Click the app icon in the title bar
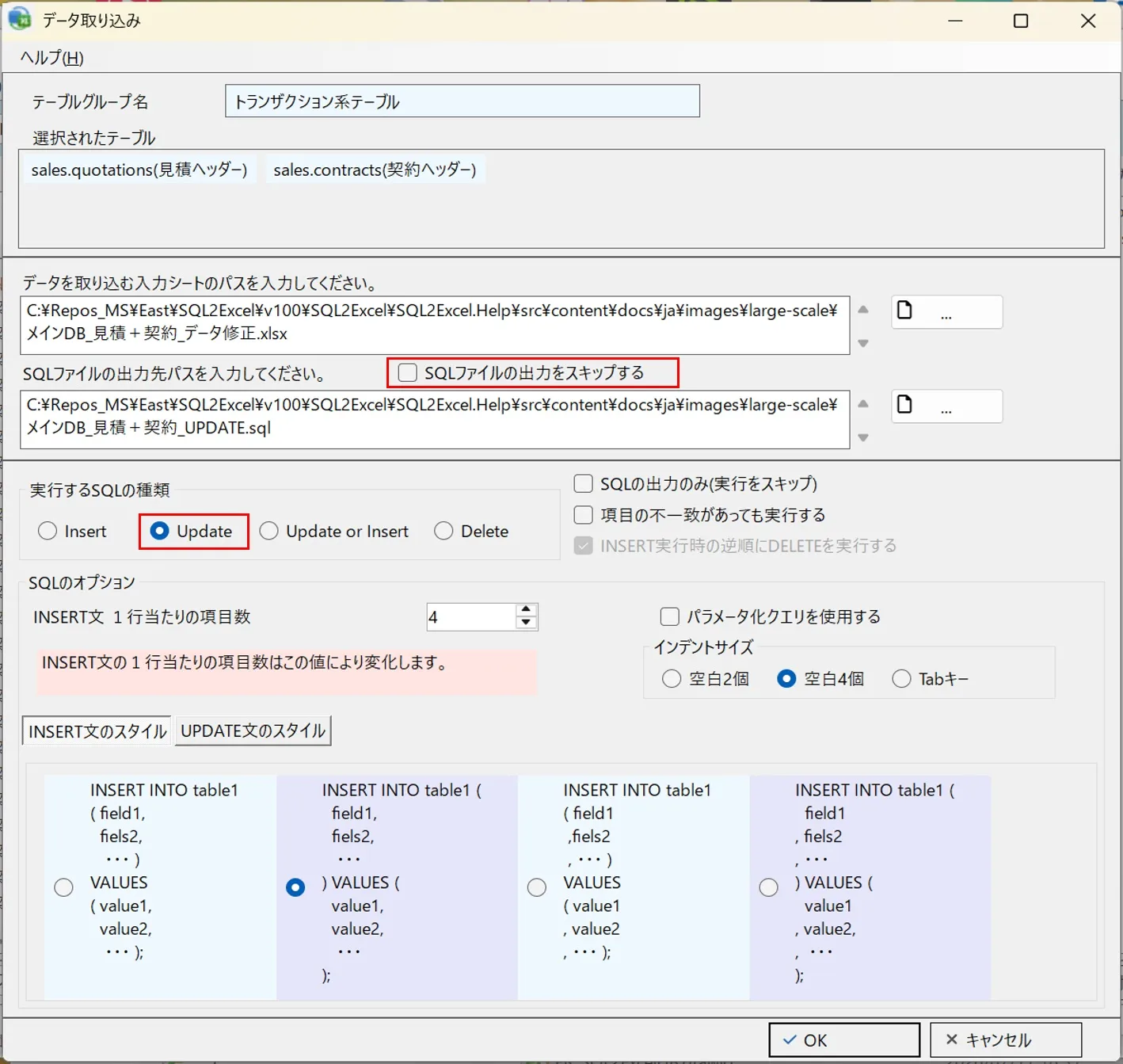This screenshot has height=1064, width=1123. point(19,19)
